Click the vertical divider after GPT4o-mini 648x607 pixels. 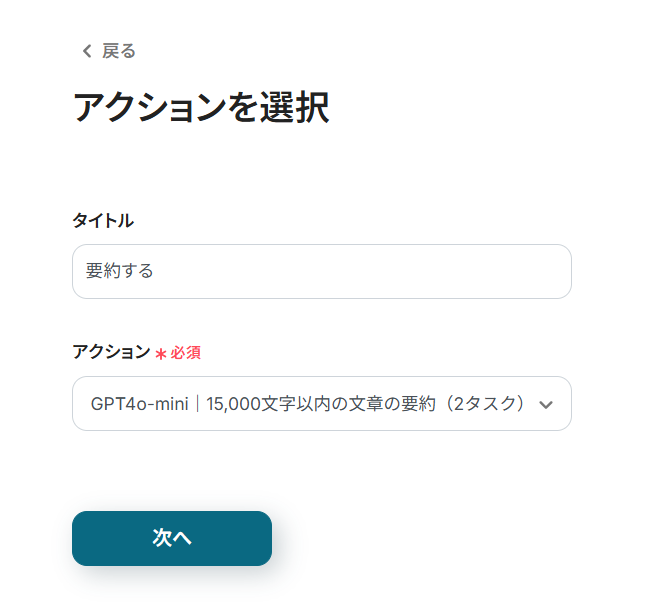coord(197,404)
